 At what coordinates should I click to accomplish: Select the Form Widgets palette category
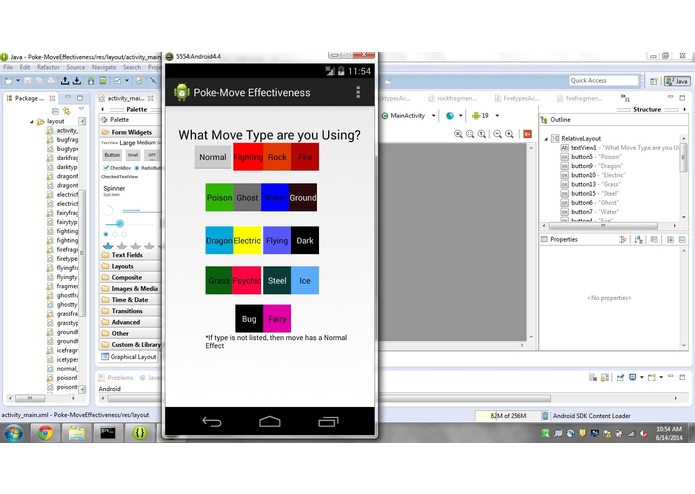click(130, 132)
